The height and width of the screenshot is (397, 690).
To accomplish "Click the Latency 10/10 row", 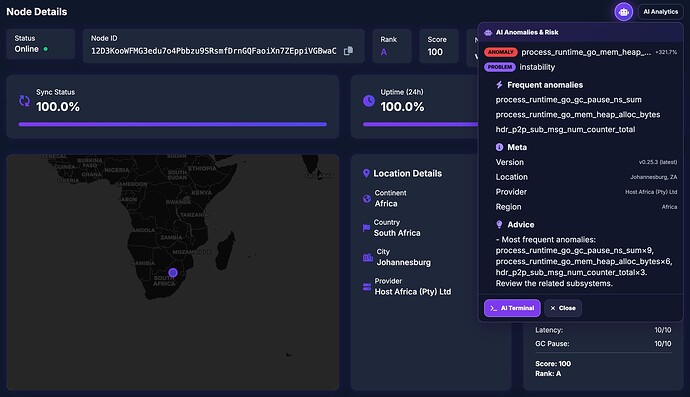I will (603, 330).
